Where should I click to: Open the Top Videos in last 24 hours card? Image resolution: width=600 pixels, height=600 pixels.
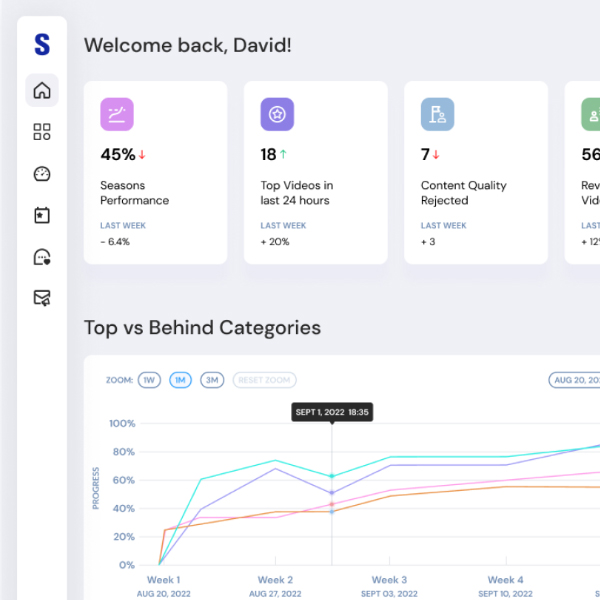click(315, 173)
